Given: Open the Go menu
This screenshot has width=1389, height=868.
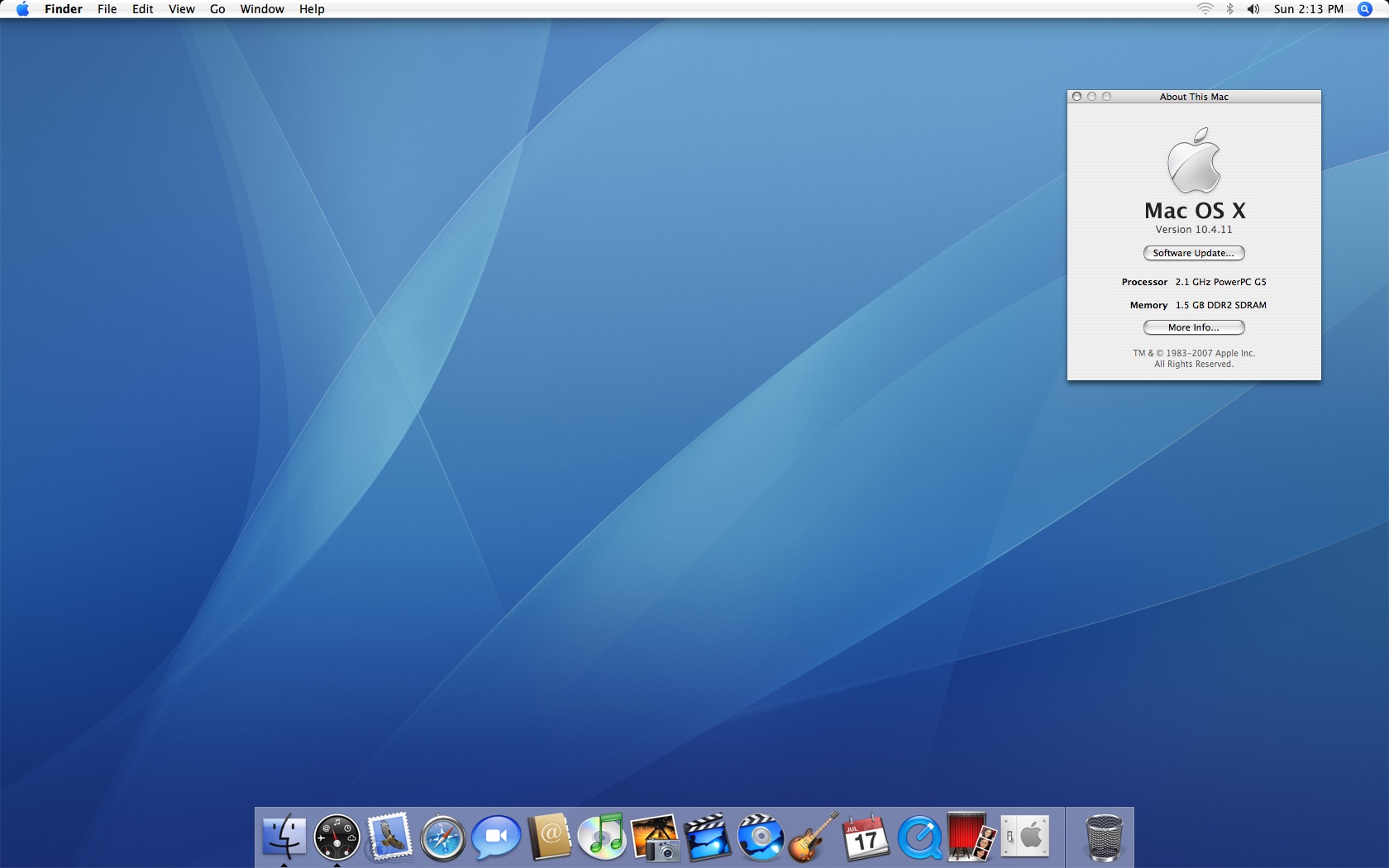Looking at the screenshot, I should click(217, 9).
